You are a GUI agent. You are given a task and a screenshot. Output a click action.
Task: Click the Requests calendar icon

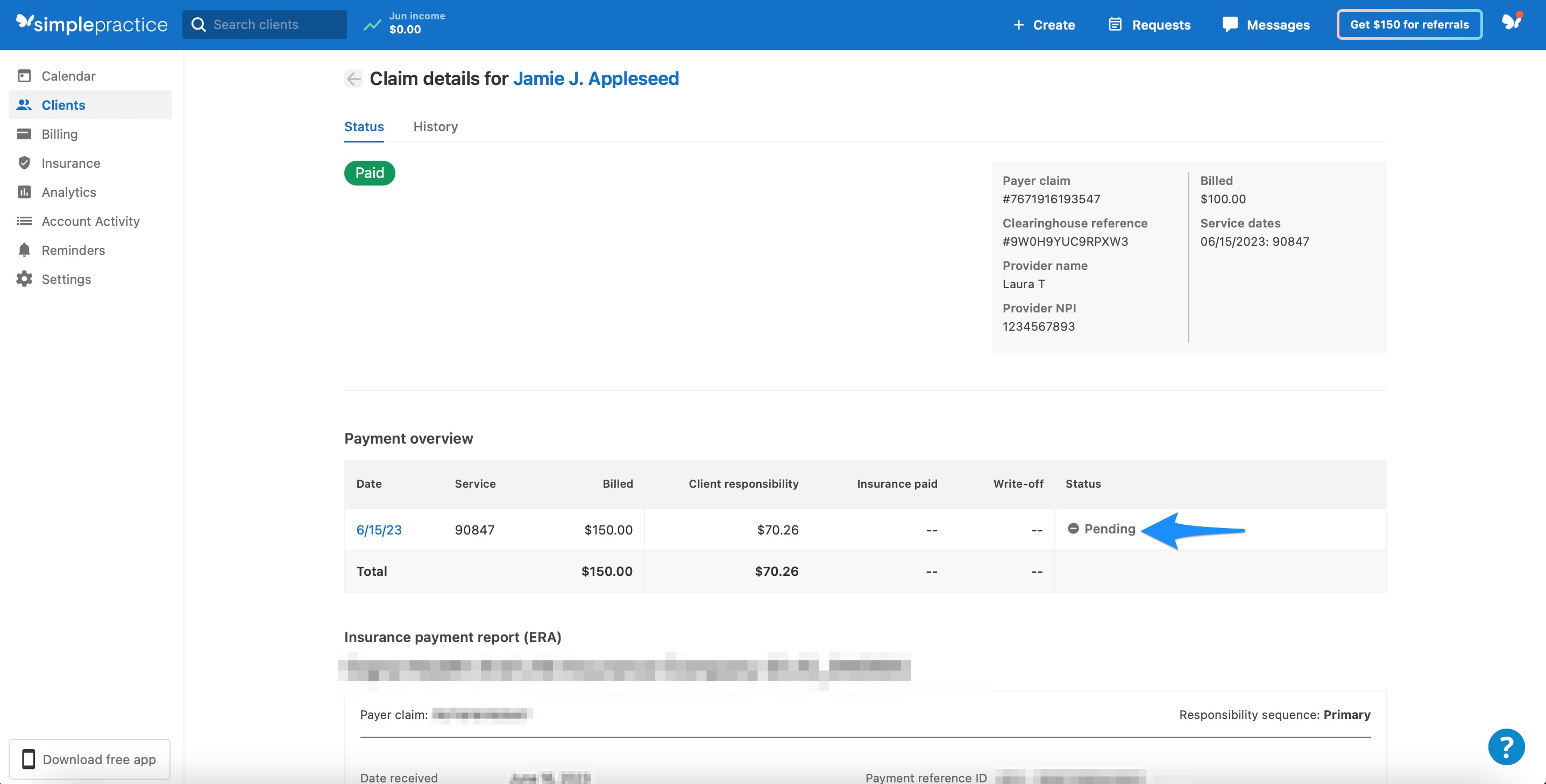(1115, 24)
